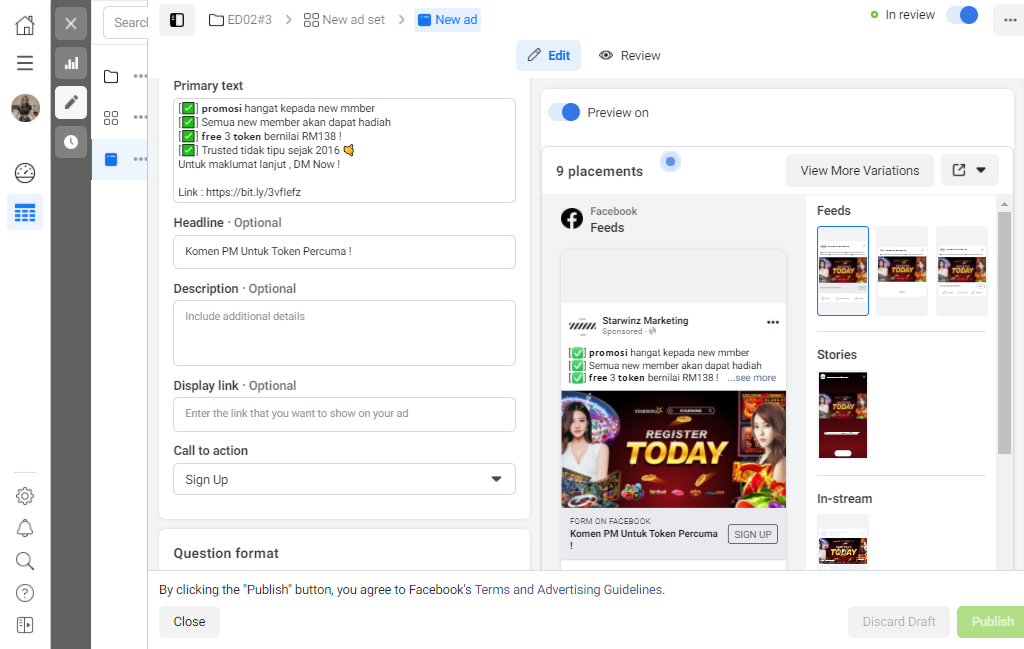Open the bar chart insights icon
The height and width of the screenshot is (649, 1024).
click(71, 63)
